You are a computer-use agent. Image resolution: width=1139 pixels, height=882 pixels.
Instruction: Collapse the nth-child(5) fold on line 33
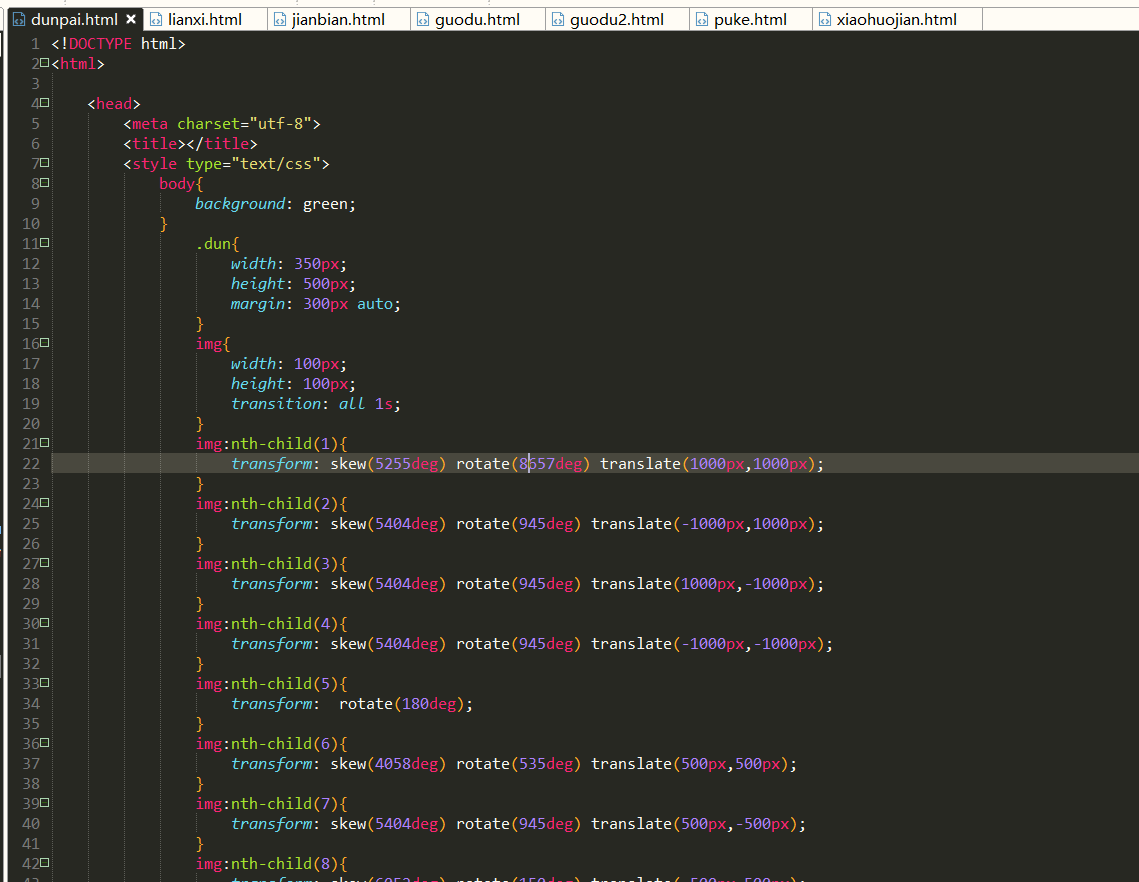coord(44,683)
